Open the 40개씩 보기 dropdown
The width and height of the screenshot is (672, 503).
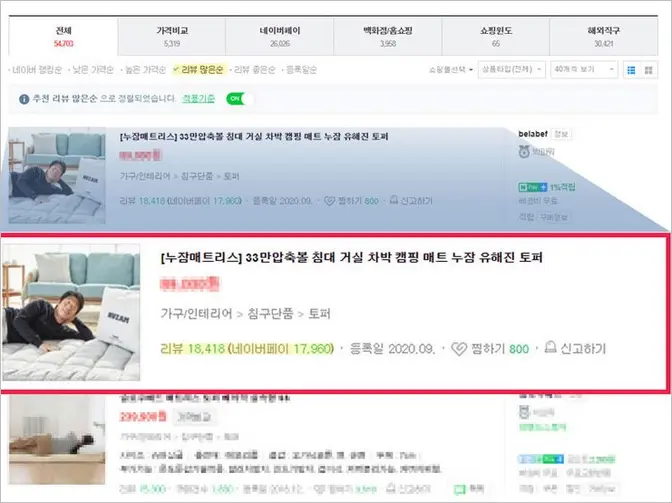(x=584, y=69)
